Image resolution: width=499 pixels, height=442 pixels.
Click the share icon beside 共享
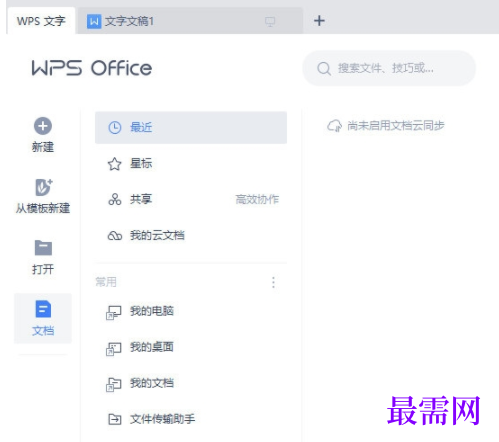(115, 199)
